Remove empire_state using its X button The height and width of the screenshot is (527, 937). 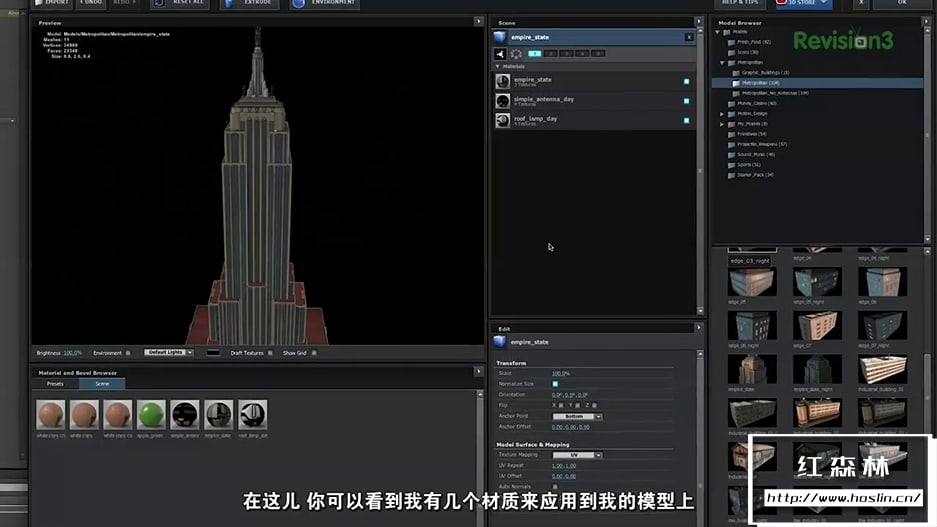click(x=689, y=37)
